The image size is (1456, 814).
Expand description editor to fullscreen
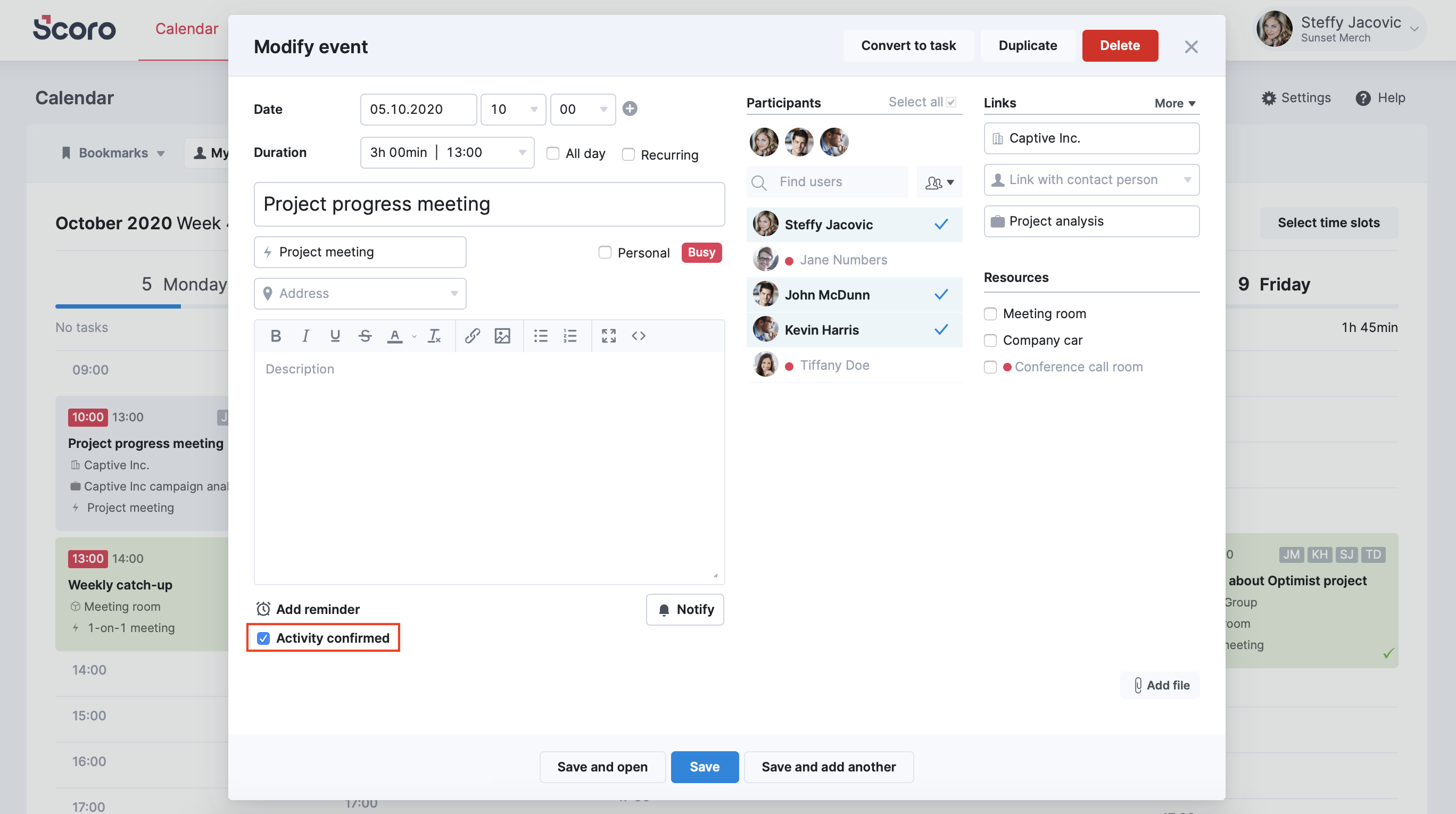tap(609, 336)
